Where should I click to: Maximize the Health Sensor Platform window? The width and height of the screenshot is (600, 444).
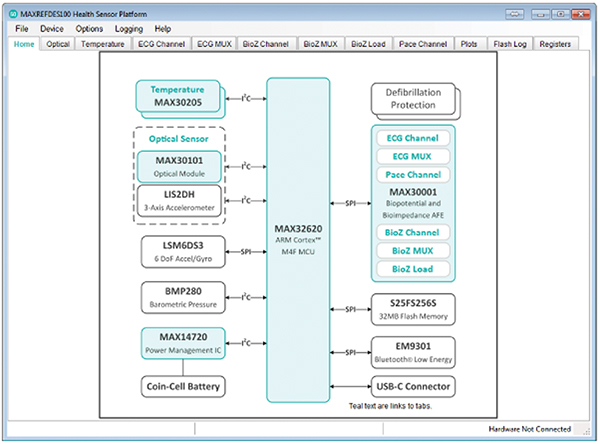[561, 14]
